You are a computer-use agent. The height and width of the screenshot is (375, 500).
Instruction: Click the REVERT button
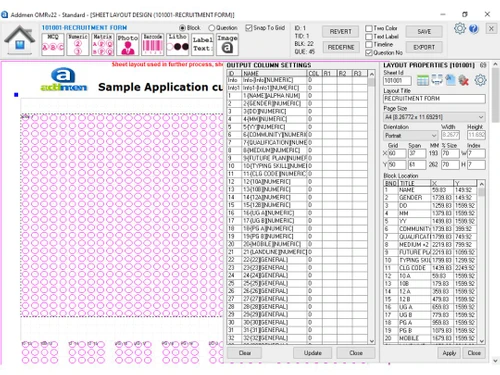tap(341, 32)
